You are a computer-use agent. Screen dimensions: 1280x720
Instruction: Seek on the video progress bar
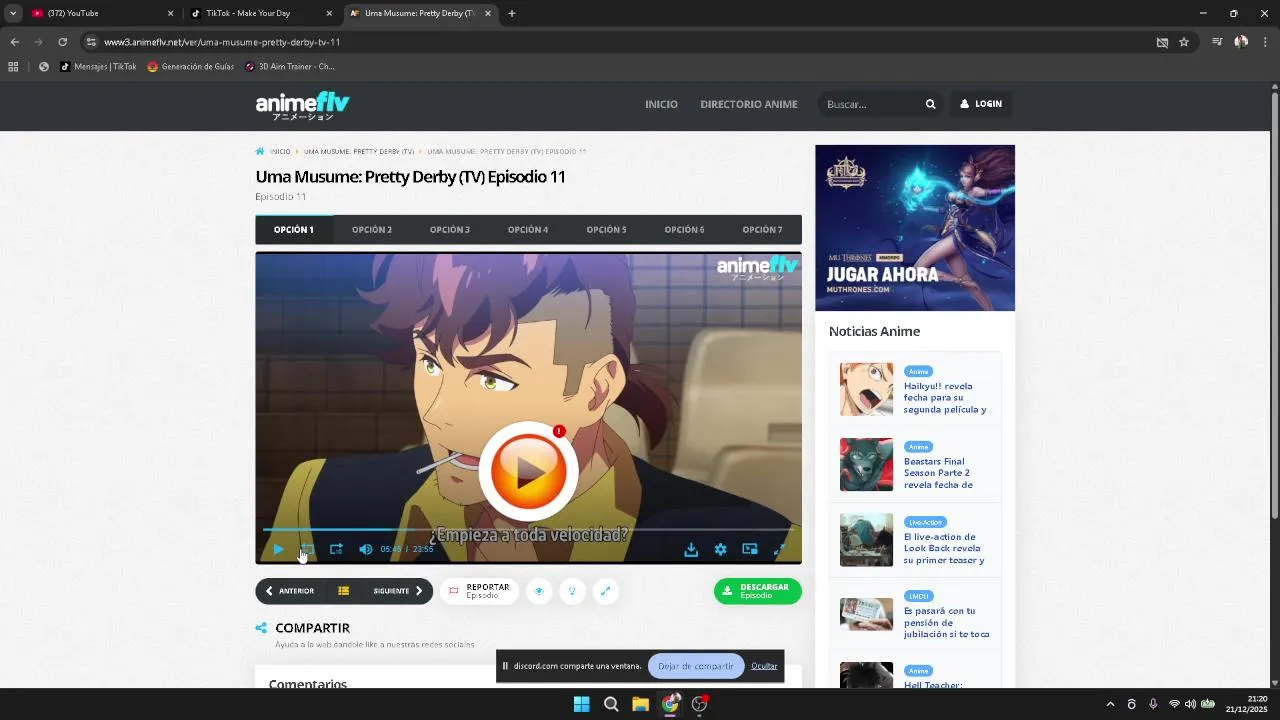(528, 530)
